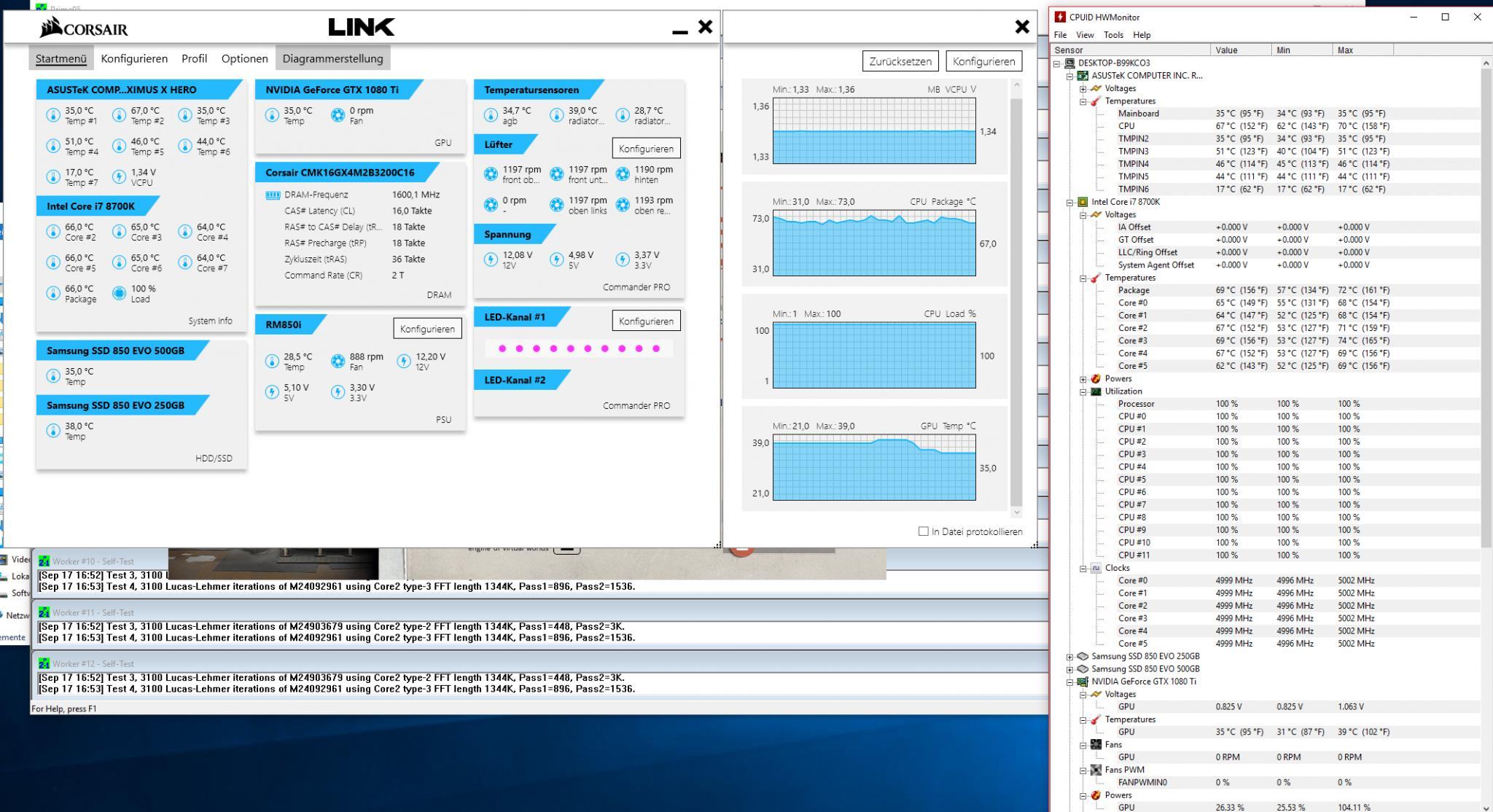Click GPU fan icon showing 0 rpm

tap(338, 115)
